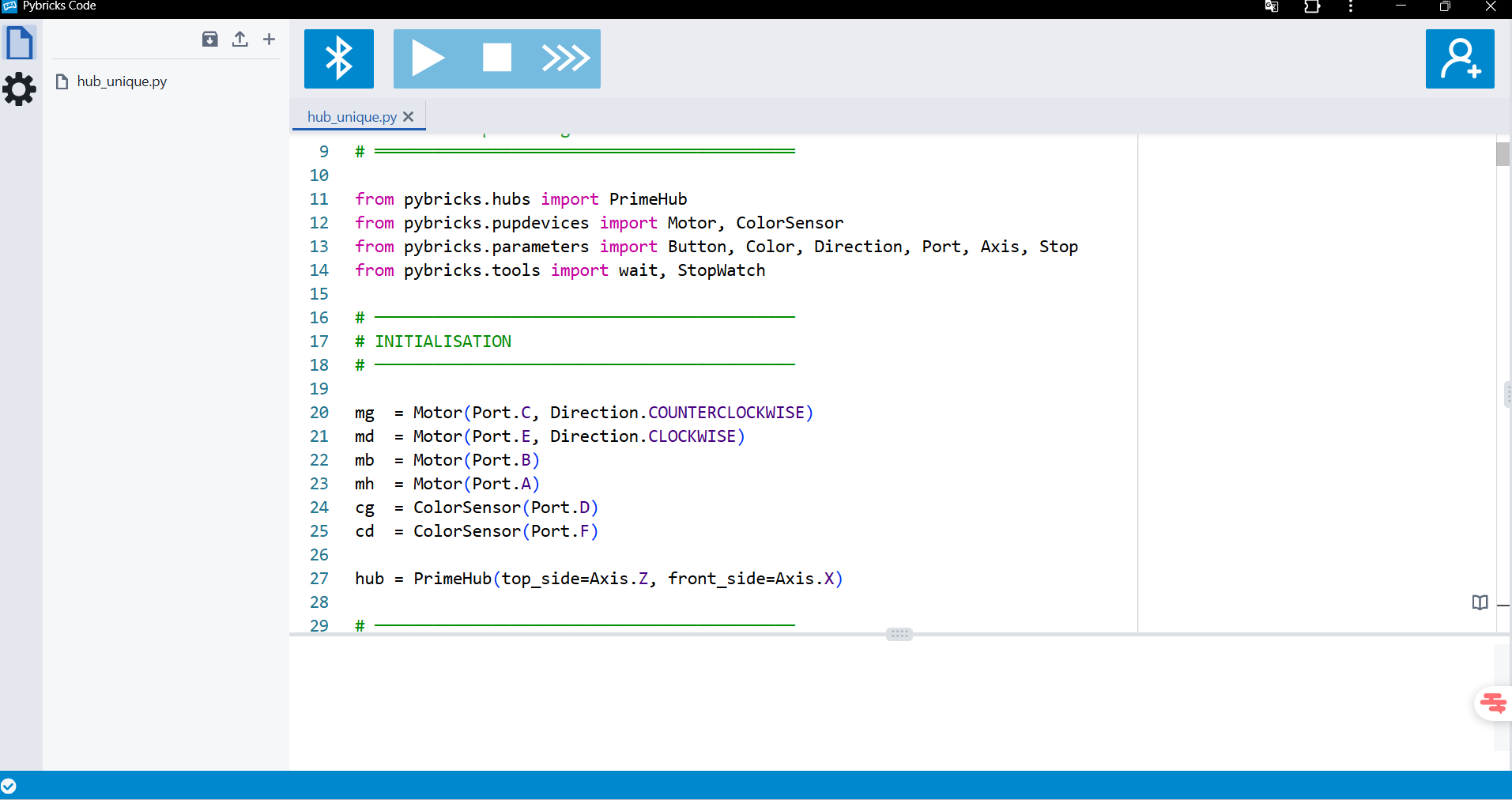Click ColorSensor in the line 12 import
1512x800 pixels.
coord(790,223)
